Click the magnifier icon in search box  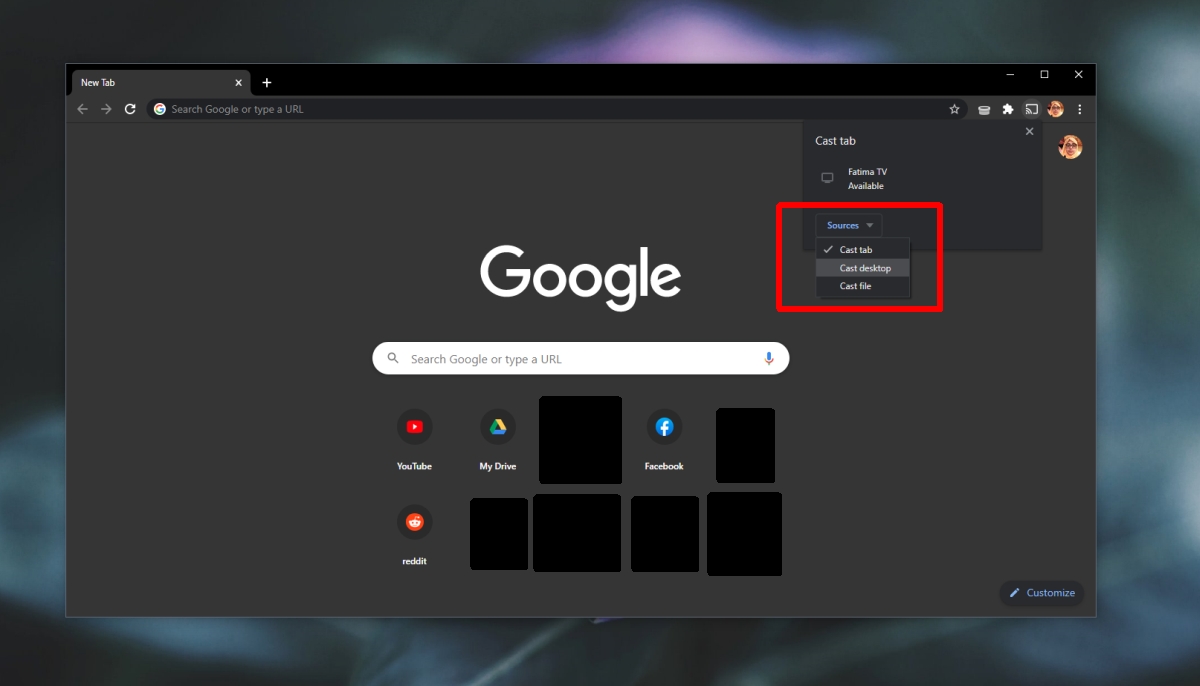393,359
